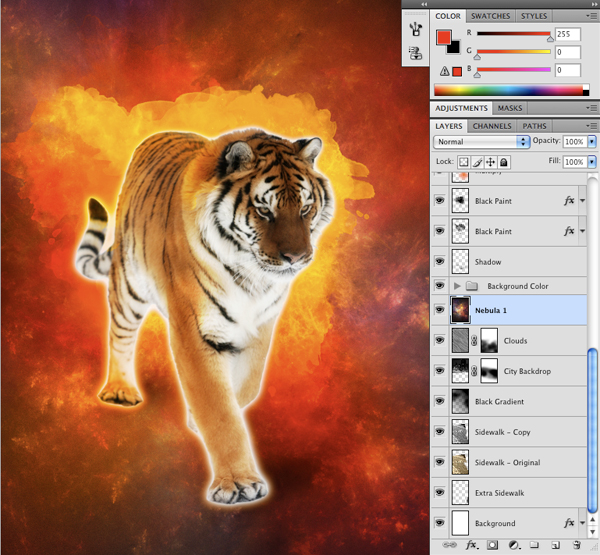
Task: Open the Layers panel options menu
Action: [591, 126]
